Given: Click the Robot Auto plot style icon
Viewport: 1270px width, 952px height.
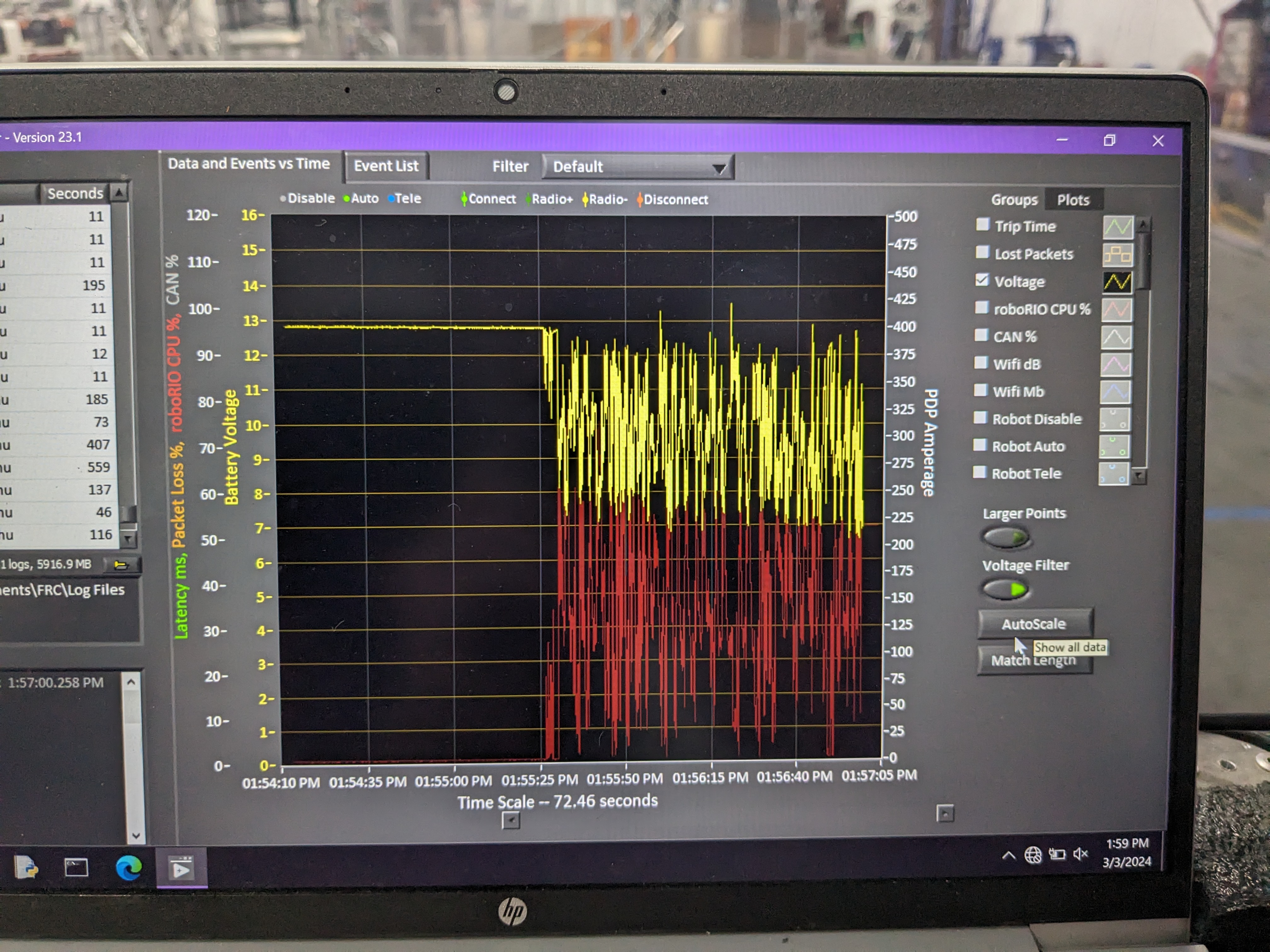Looking at the screenshot, I should coord(1114,446).
